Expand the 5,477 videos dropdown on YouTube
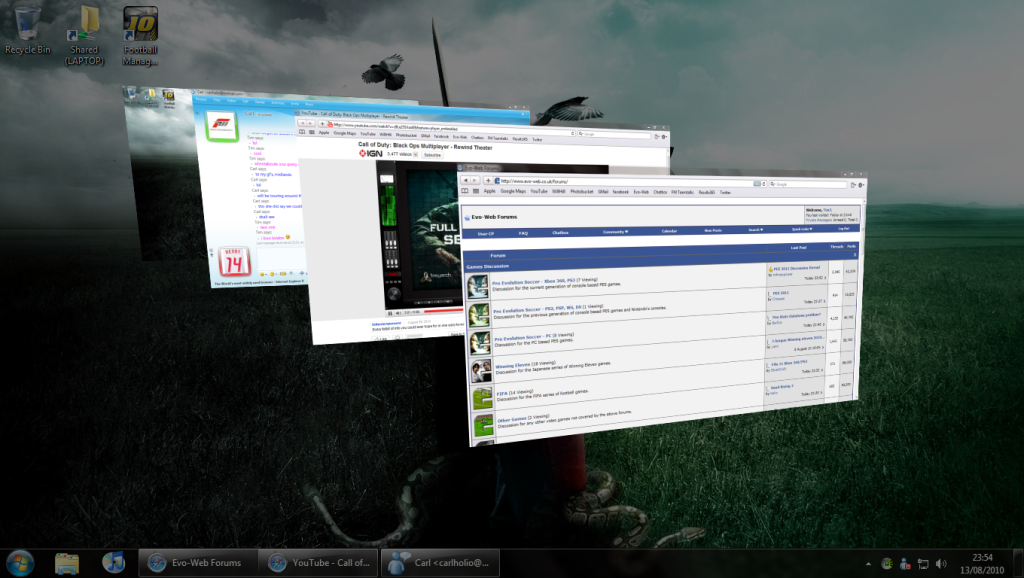This screenshot has width=1024, height=578. coord(415,154)
